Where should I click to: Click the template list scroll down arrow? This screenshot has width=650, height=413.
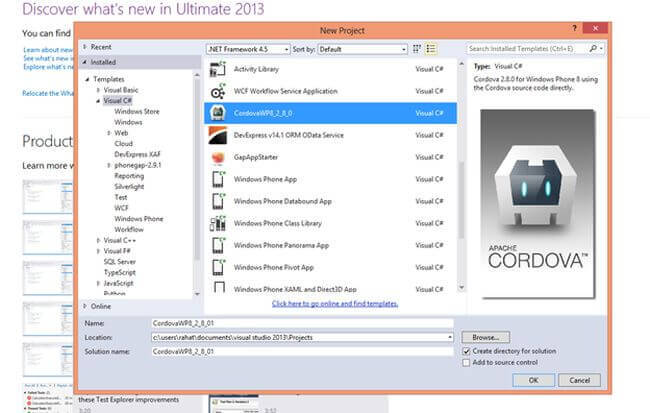click(461, 287)
